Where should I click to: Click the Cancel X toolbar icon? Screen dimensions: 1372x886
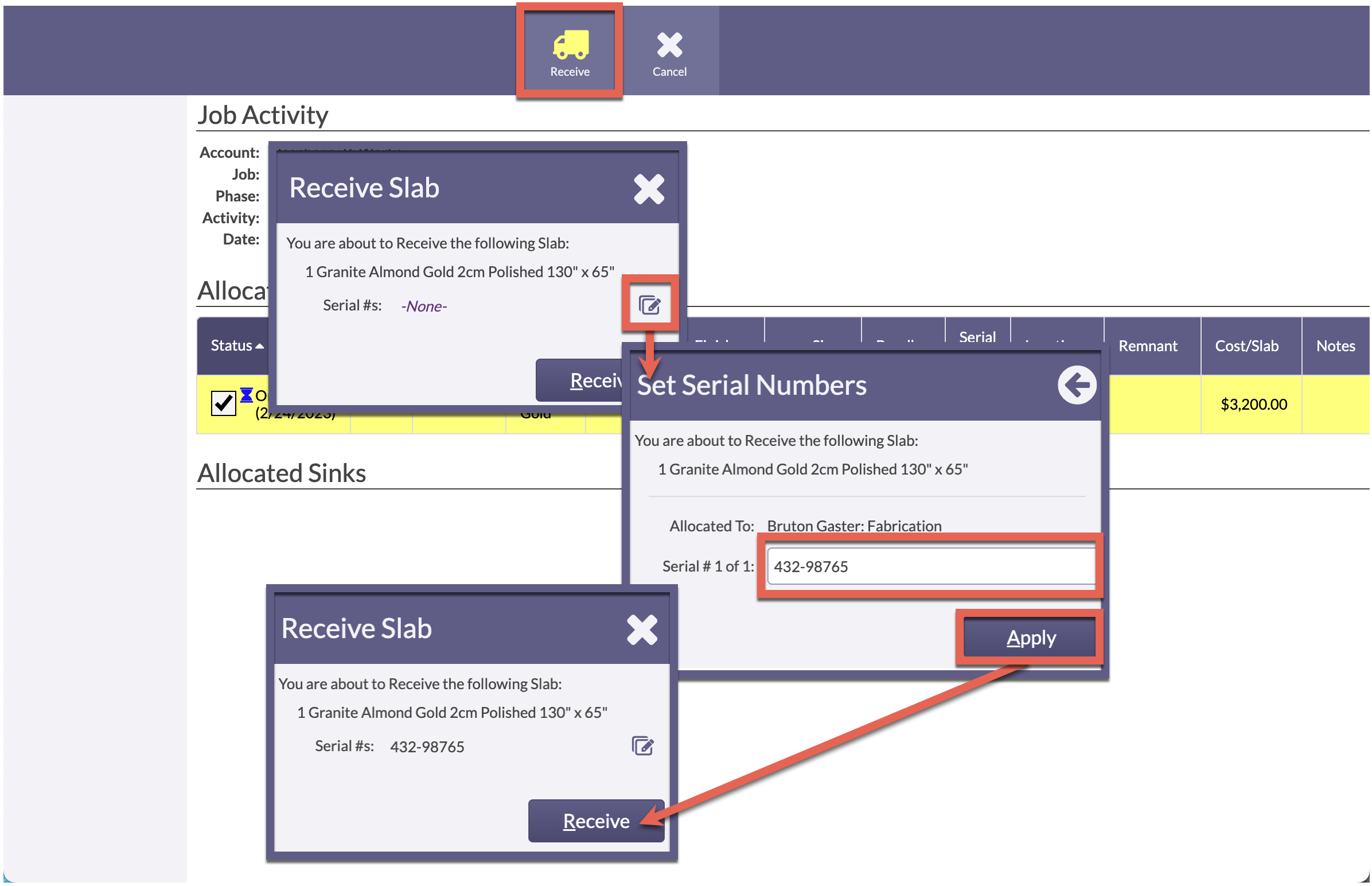pyautogui.click(x=669, y=46)
